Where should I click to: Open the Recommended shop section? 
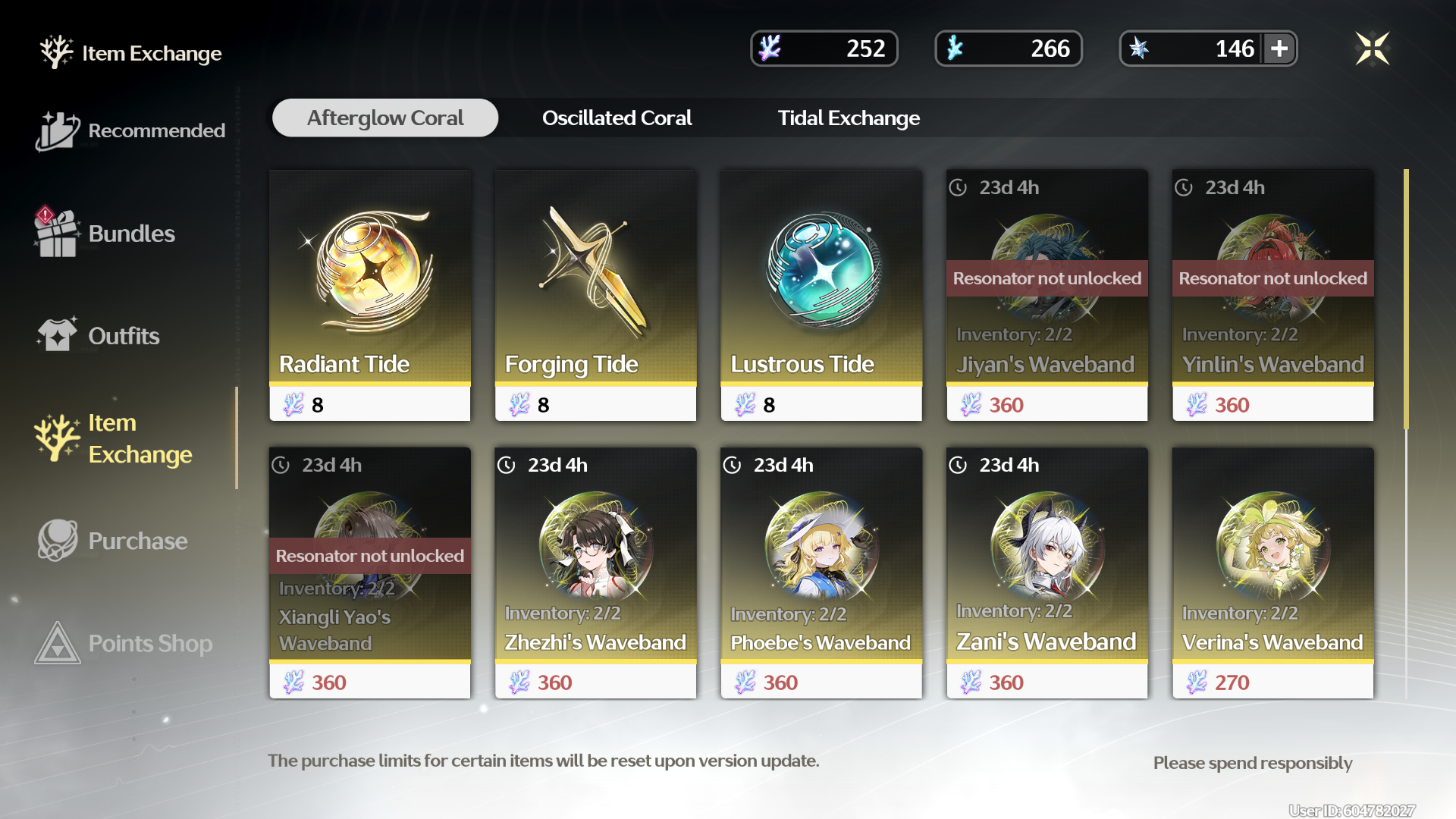130,130
